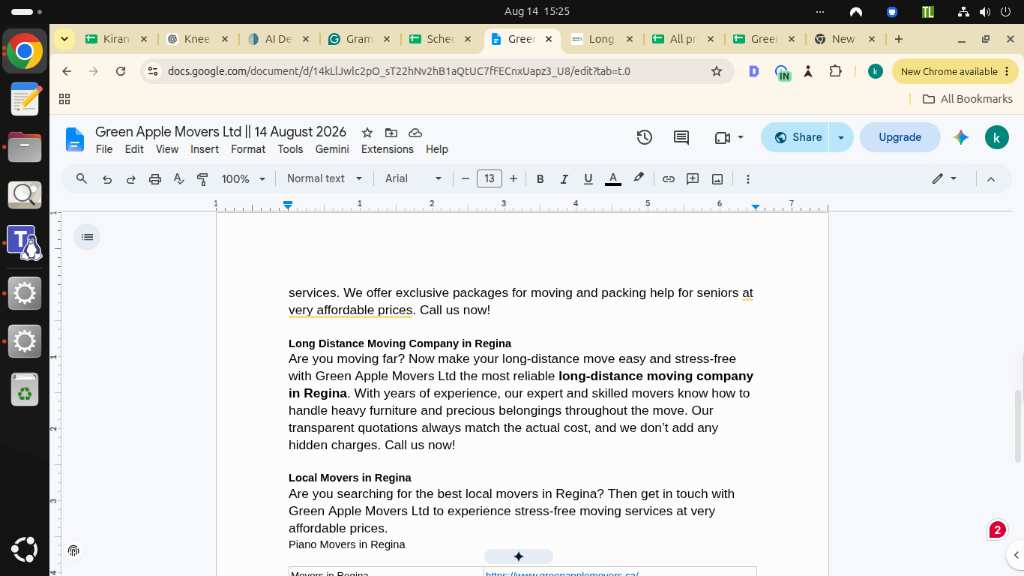The width and height of the screenshot is (1024, 576).
Task: Open the Format menu
Action: coord(248,149)
